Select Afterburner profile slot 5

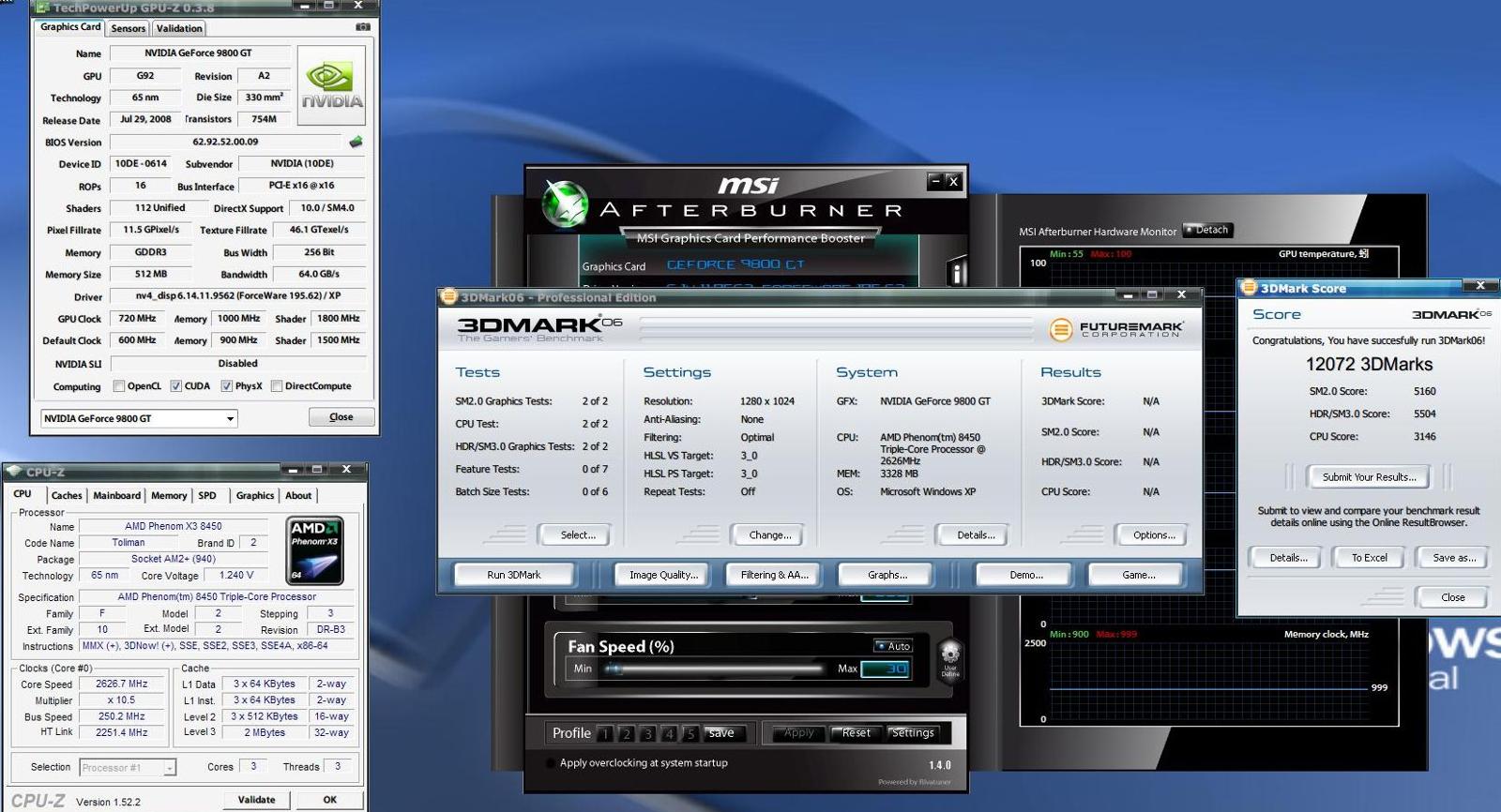690,734
